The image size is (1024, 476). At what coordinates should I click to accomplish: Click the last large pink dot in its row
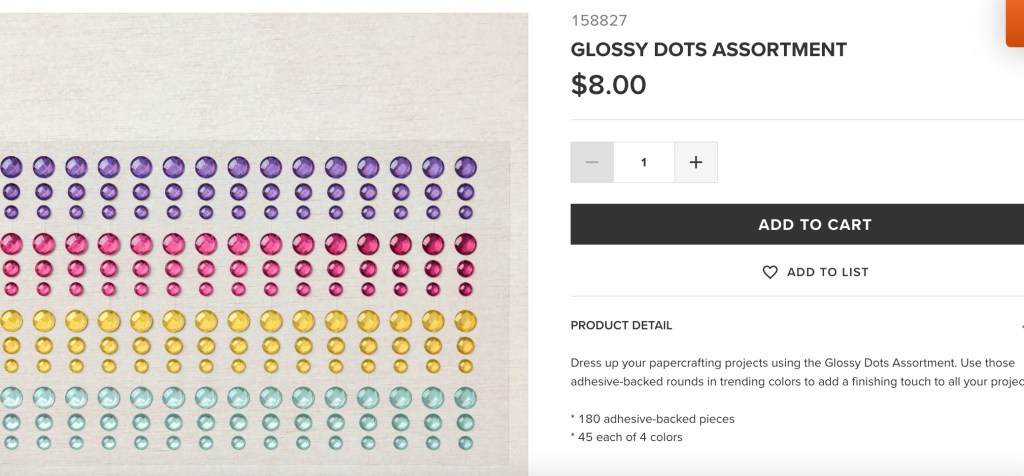(x=465, y=243)
